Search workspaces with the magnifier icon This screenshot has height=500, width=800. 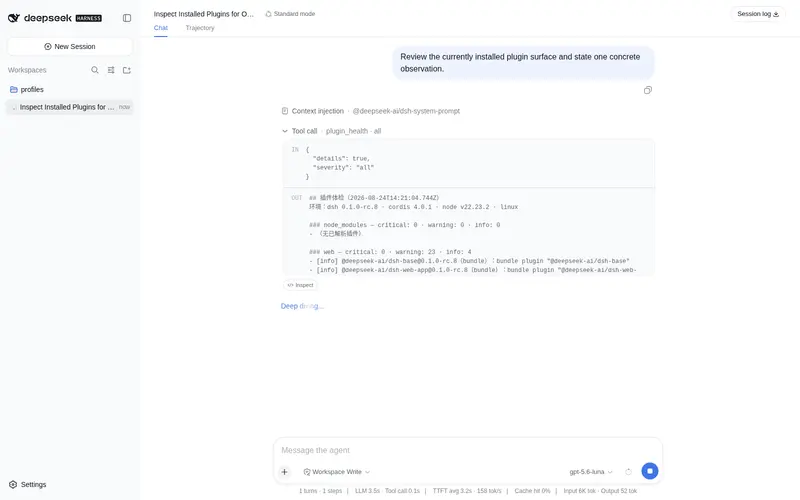click(x=95, y=70)
